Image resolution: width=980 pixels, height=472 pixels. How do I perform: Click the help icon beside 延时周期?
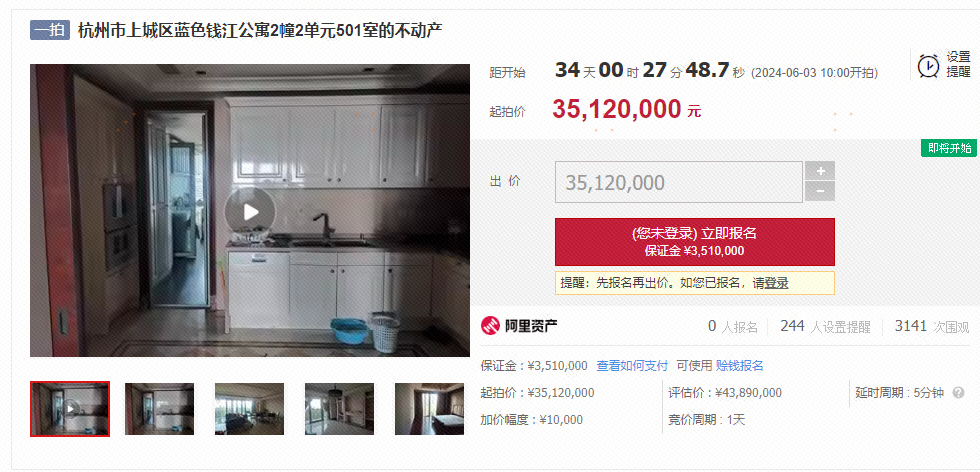pyautogui.click(x=958, y=393)
